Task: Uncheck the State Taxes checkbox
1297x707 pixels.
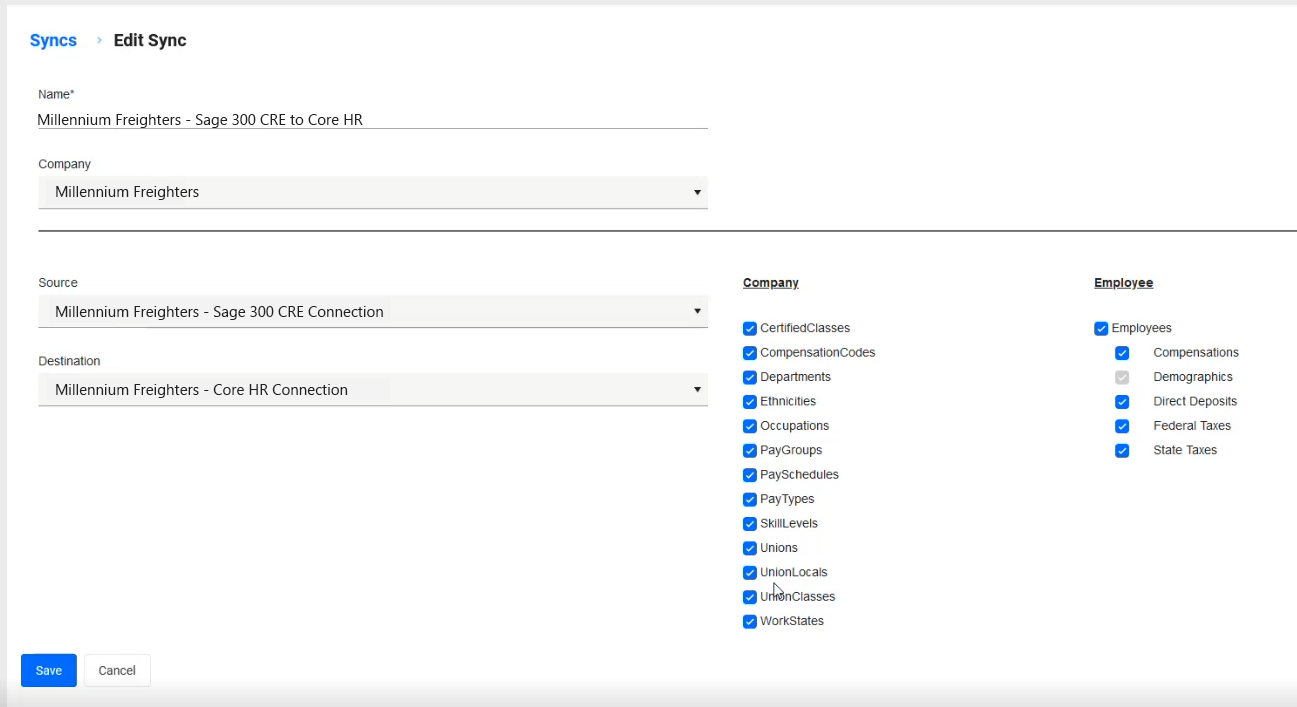Action: 1122,451
